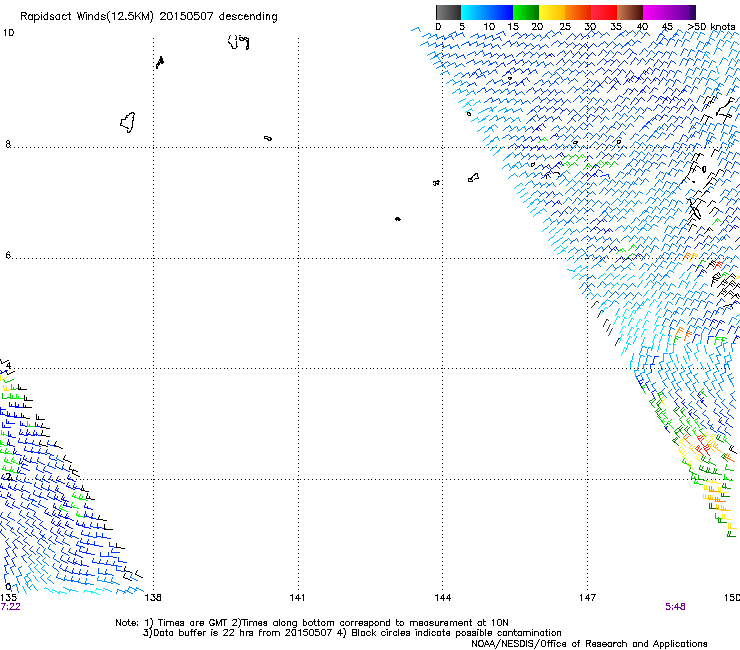Click the 'NOAA/NESDIS/Office of Research and Applications' credit

pos(589,644)
